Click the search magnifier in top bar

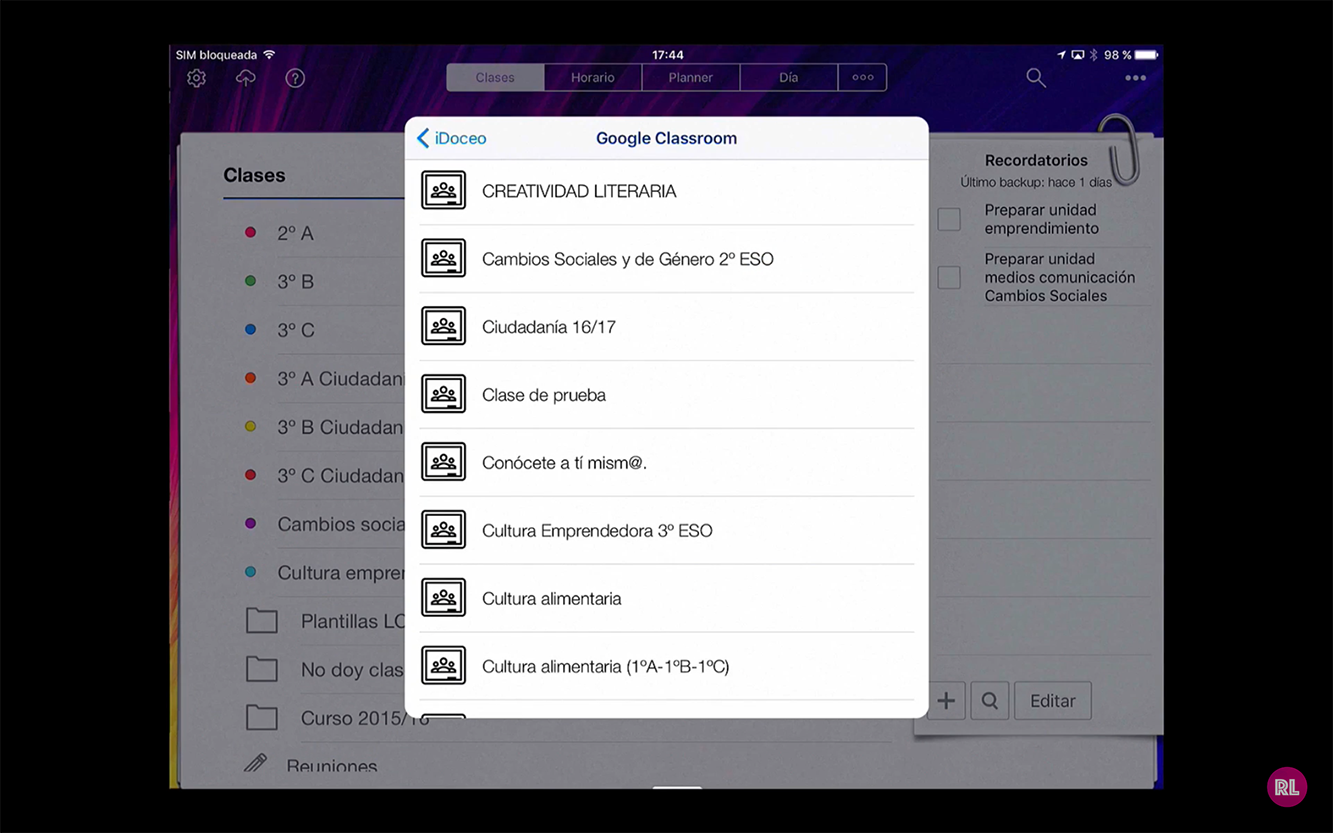1035,78
